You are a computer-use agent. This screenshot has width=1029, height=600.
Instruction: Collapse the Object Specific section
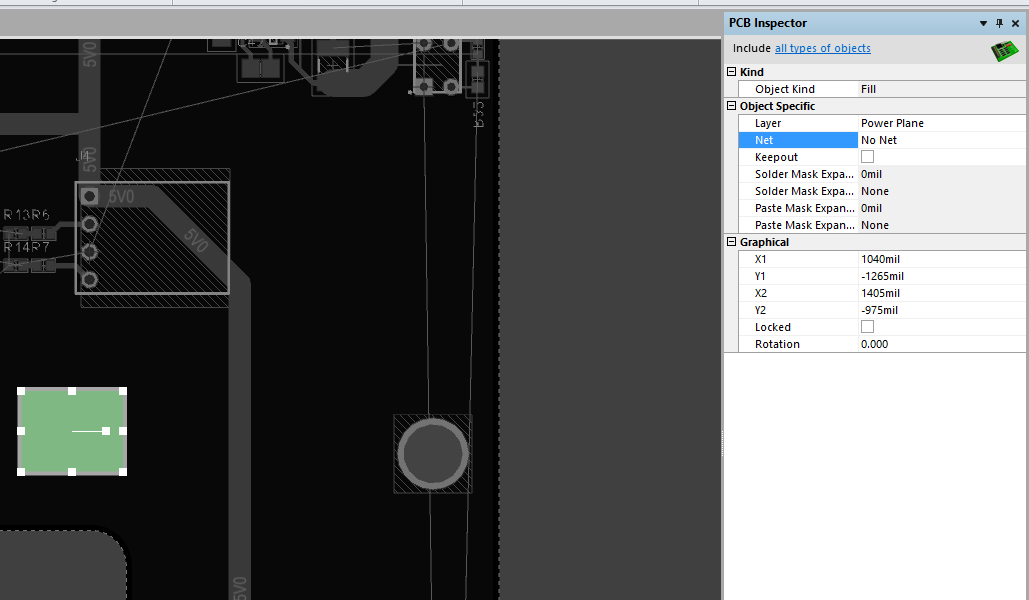click(731, 106)
